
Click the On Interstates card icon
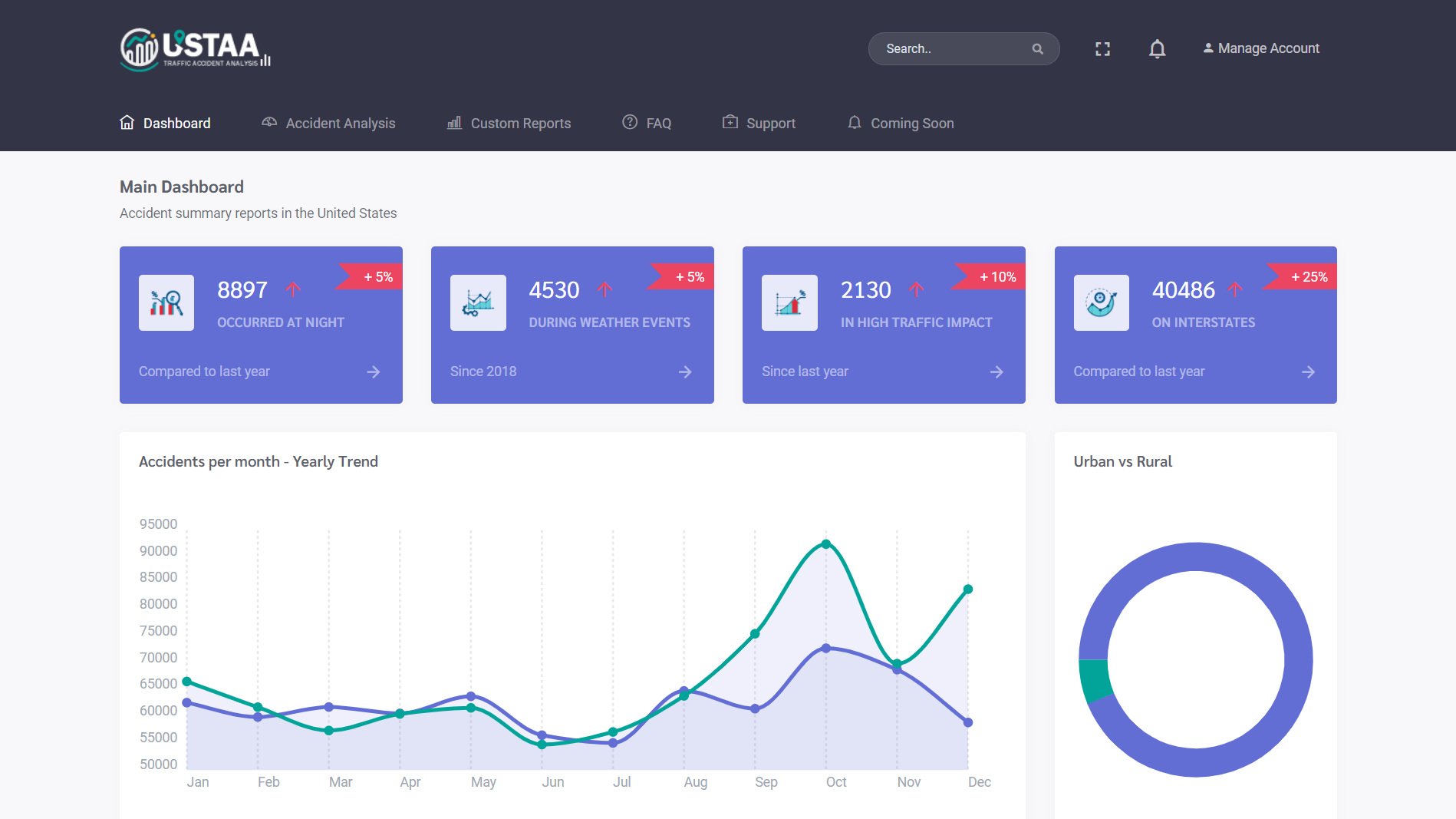pyautogui.click(x=1101, y=302)
